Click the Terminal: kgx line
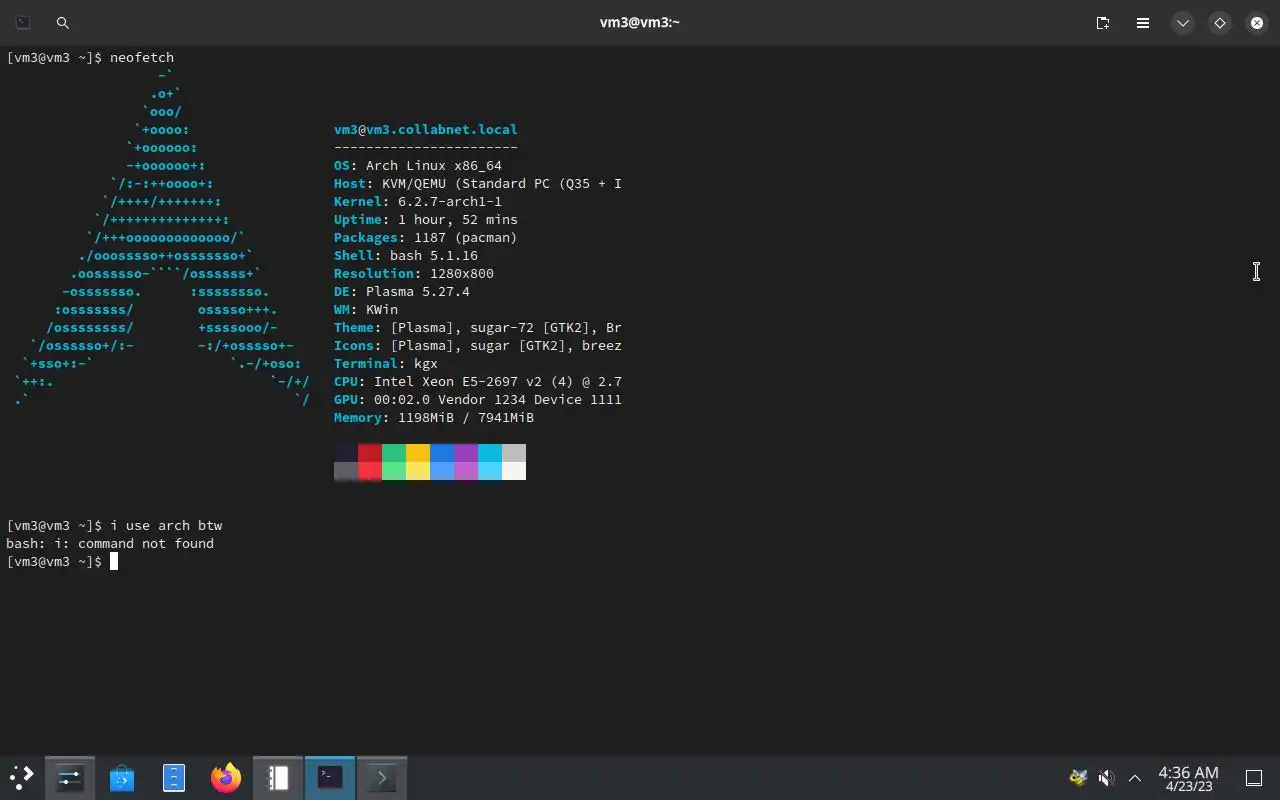This screenshot has width=1280, height=800. (386, 363)
